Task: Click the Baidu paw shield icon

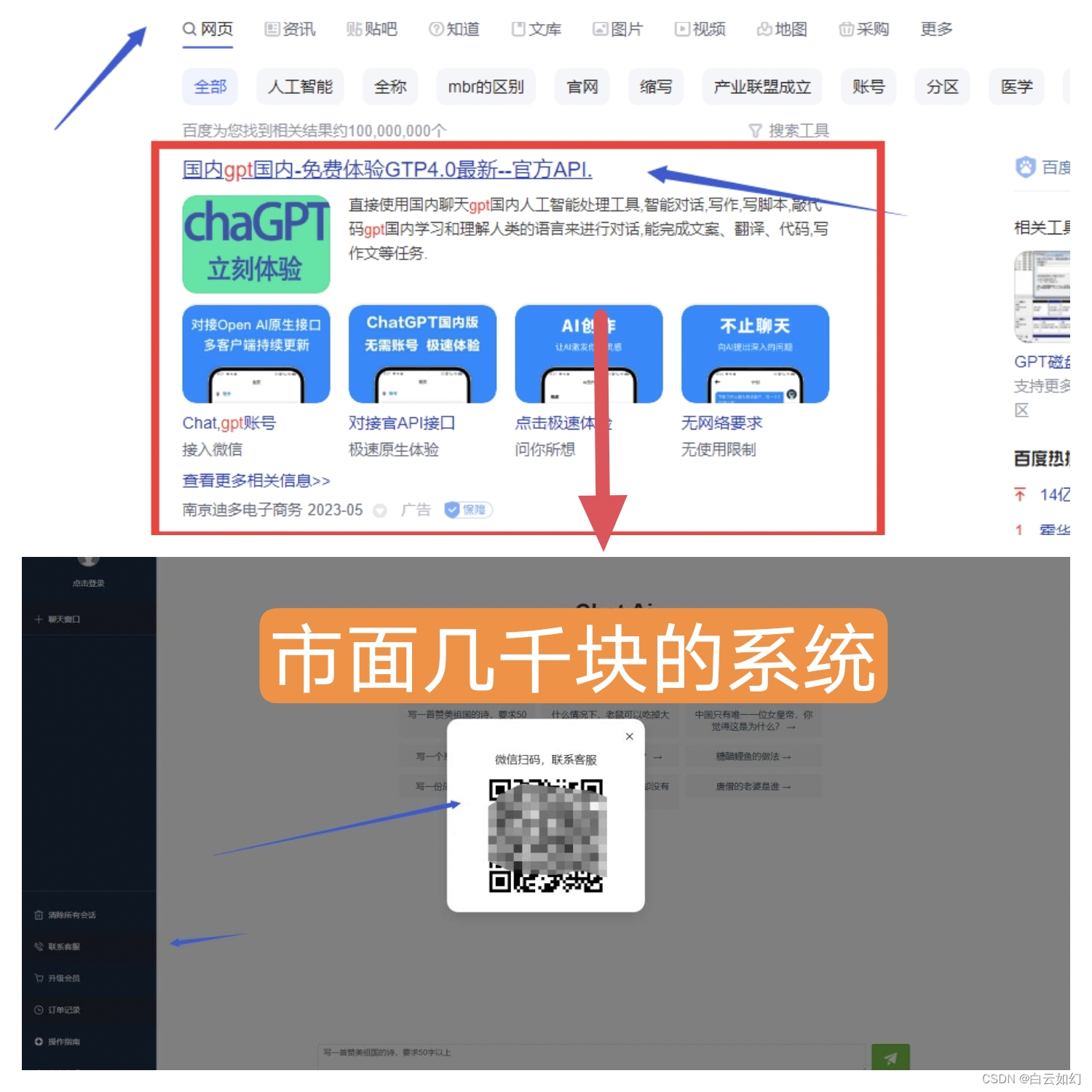Action: click(x=1025, y=167)
